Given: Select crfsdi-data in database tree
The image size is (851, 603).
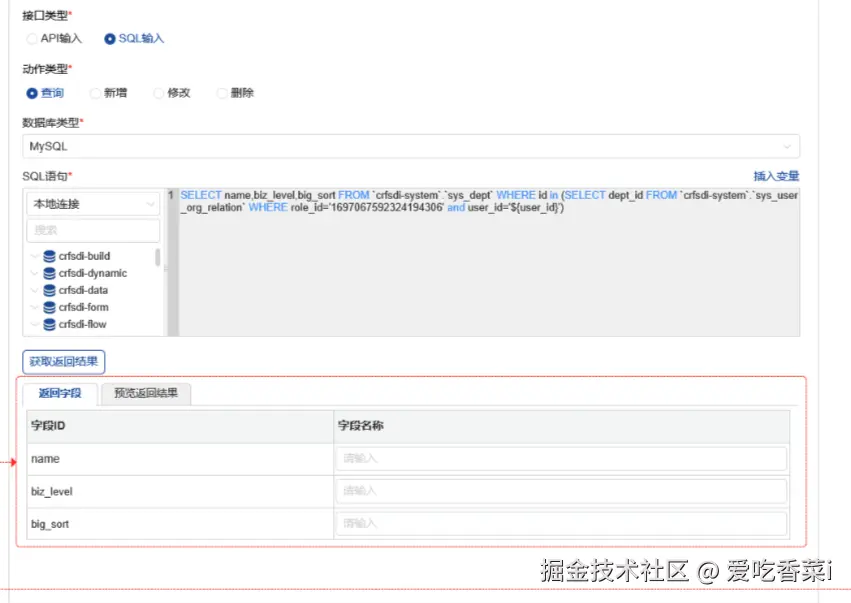Looking at the screenshot, I should coord(83,290).
